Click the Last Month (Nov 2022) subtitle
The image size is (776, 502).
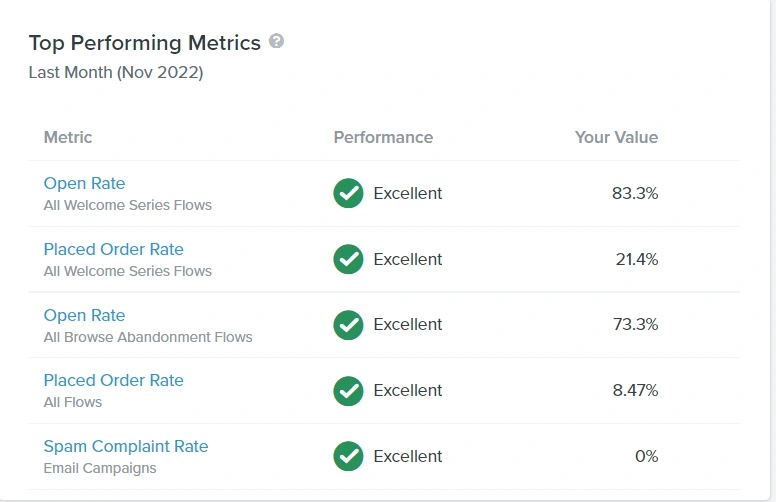click(x=115, y=72)
